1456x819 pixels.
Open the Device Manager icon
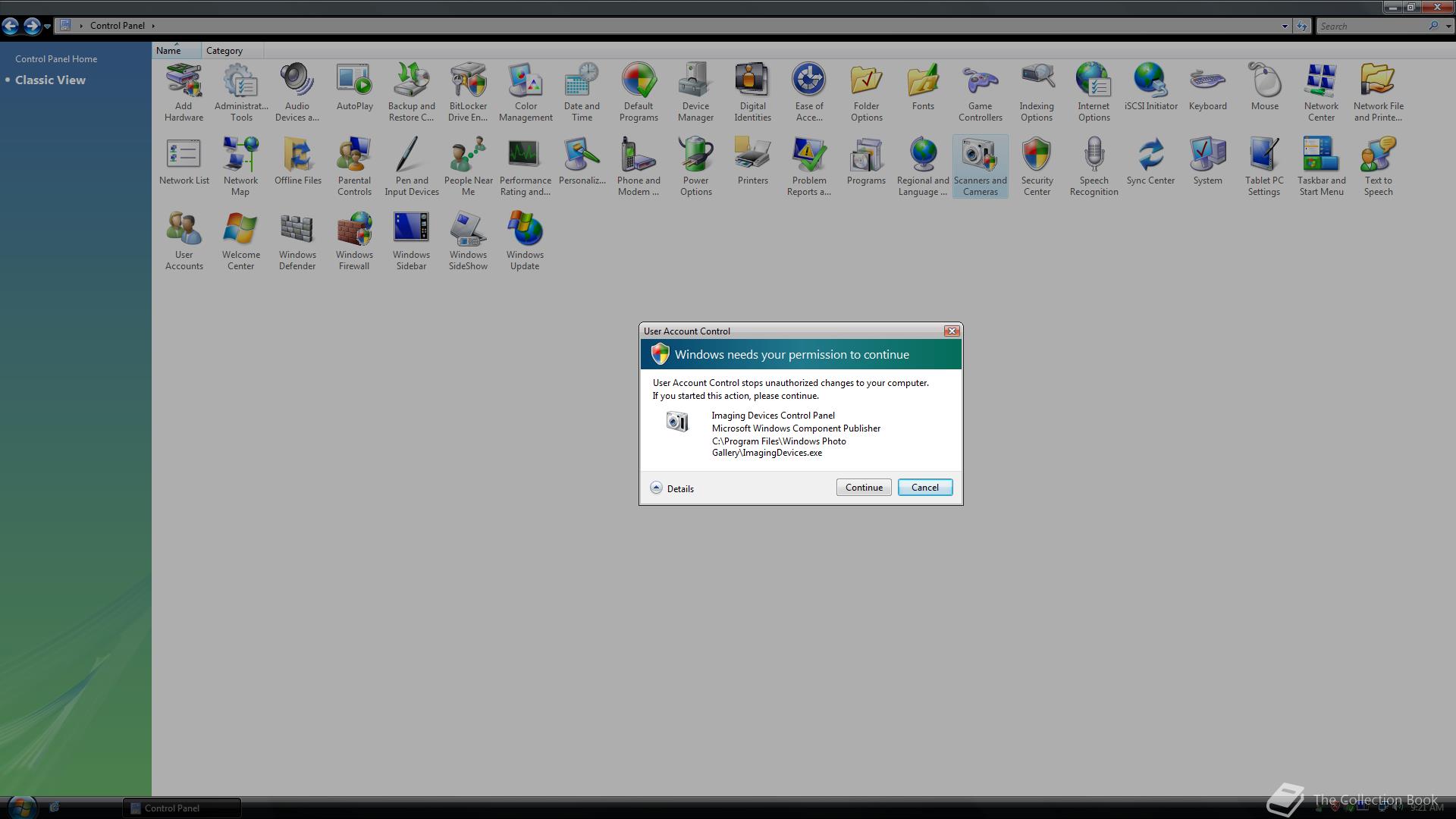(695, 92)
